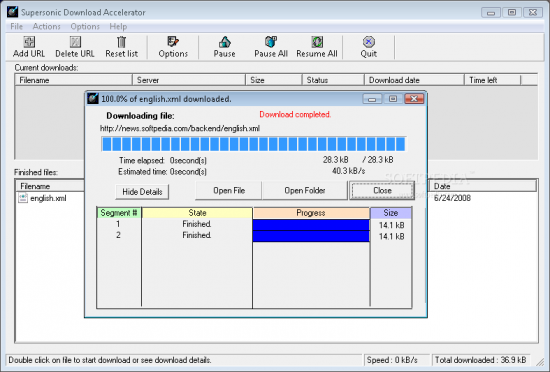Image resolution: width=550 pixels, height=372 pixels.
Task: Click the Pause toolbar icon
Action: [x=224, y=42]
